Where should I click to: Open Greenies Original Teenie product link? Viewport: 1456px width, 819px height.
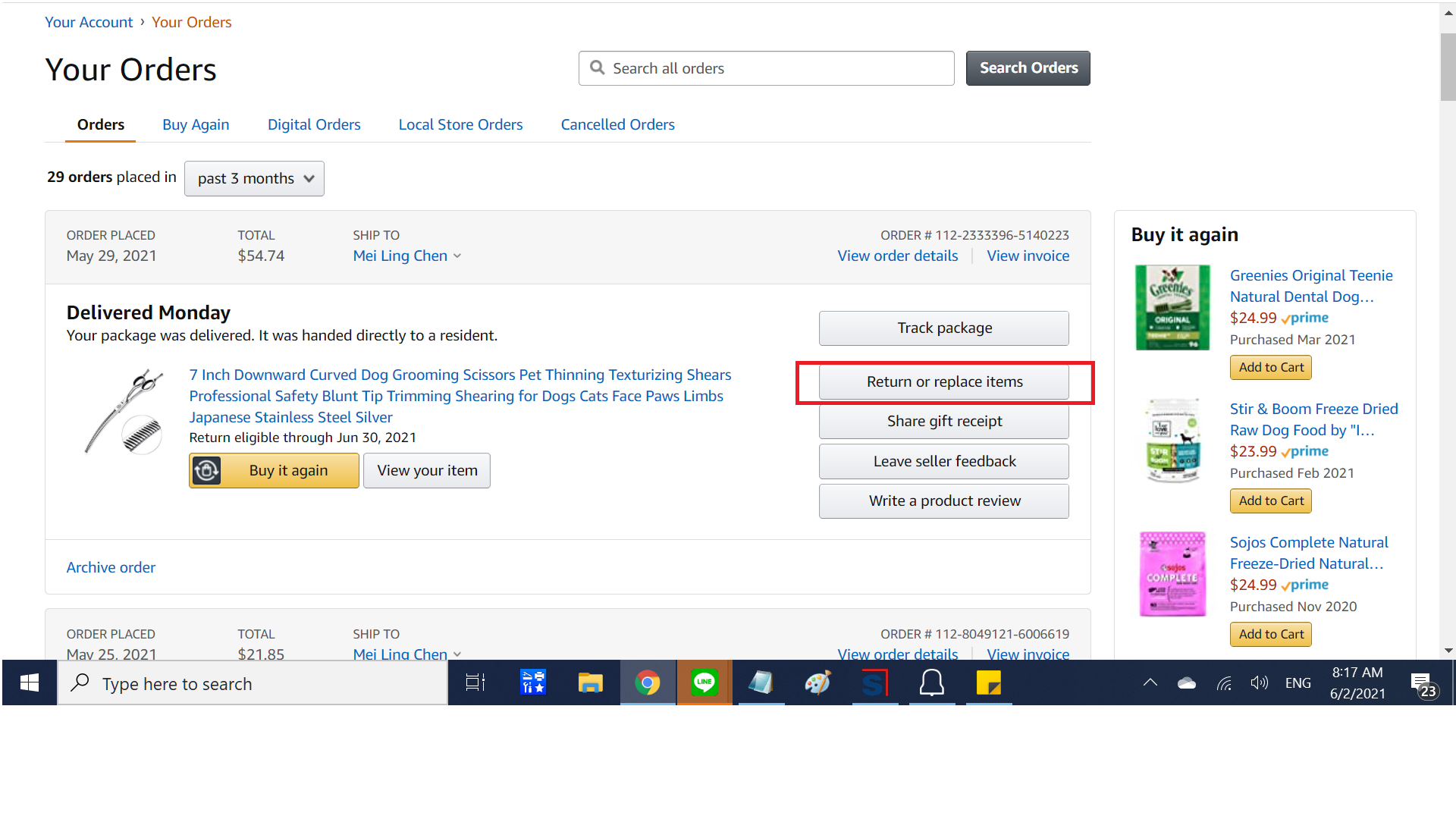pos(1311,286)
